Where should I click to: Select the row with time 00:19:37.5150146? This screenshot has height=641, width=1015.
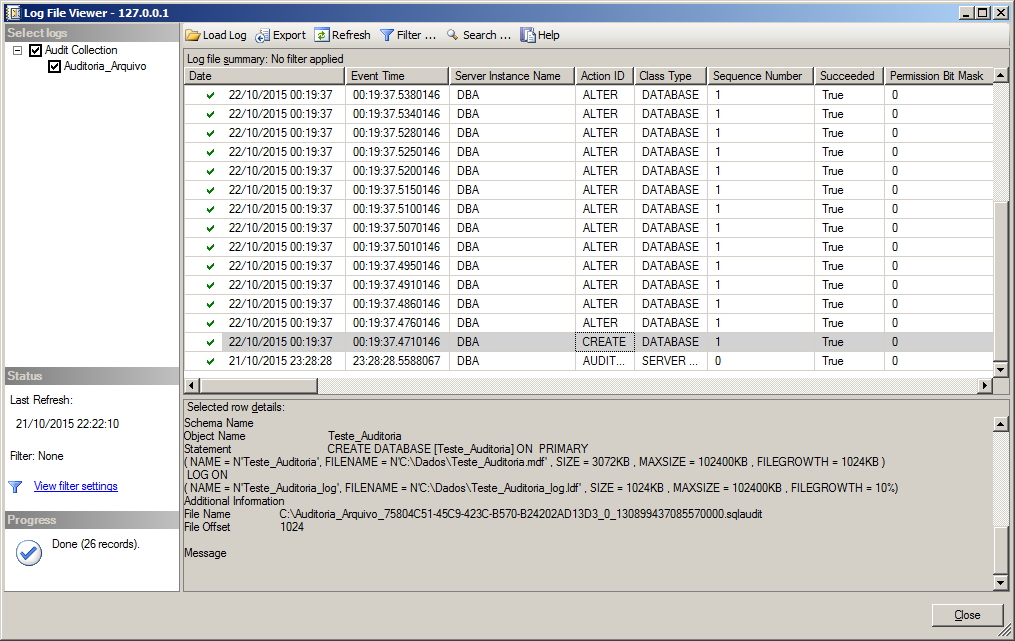pos(588,190)
